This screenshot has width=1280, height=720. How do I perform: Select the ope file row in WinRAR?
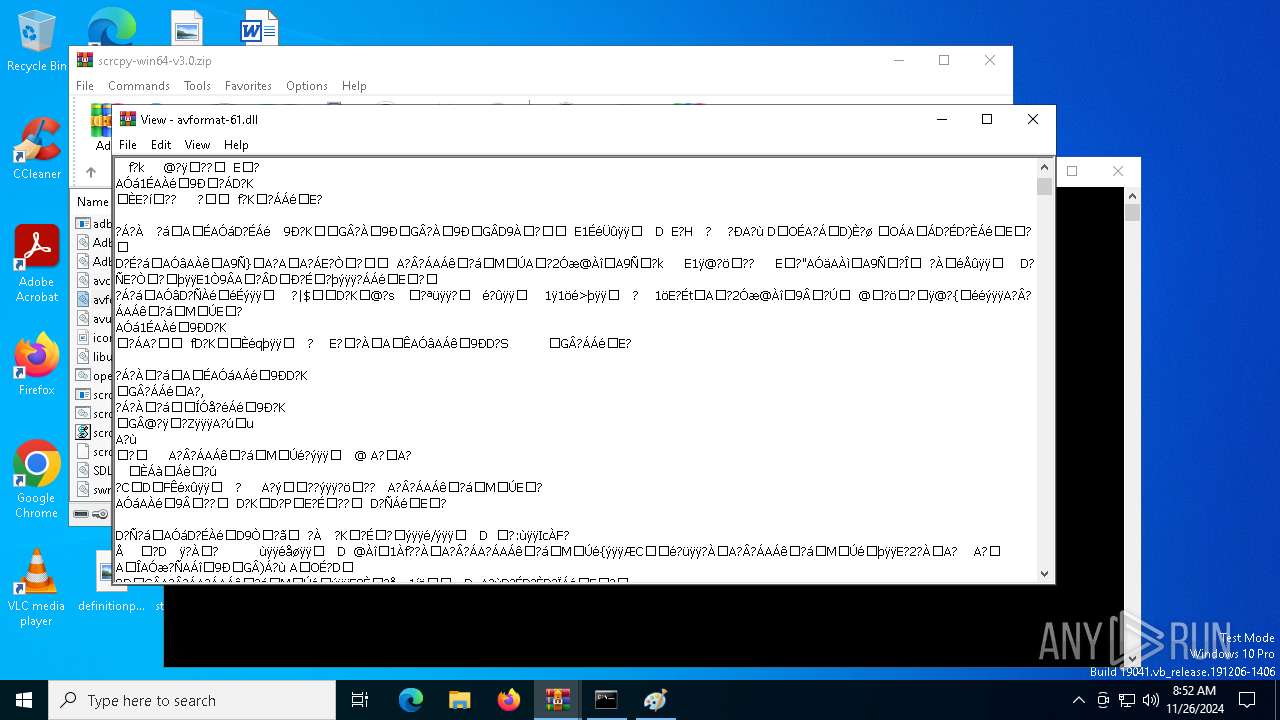94,376
